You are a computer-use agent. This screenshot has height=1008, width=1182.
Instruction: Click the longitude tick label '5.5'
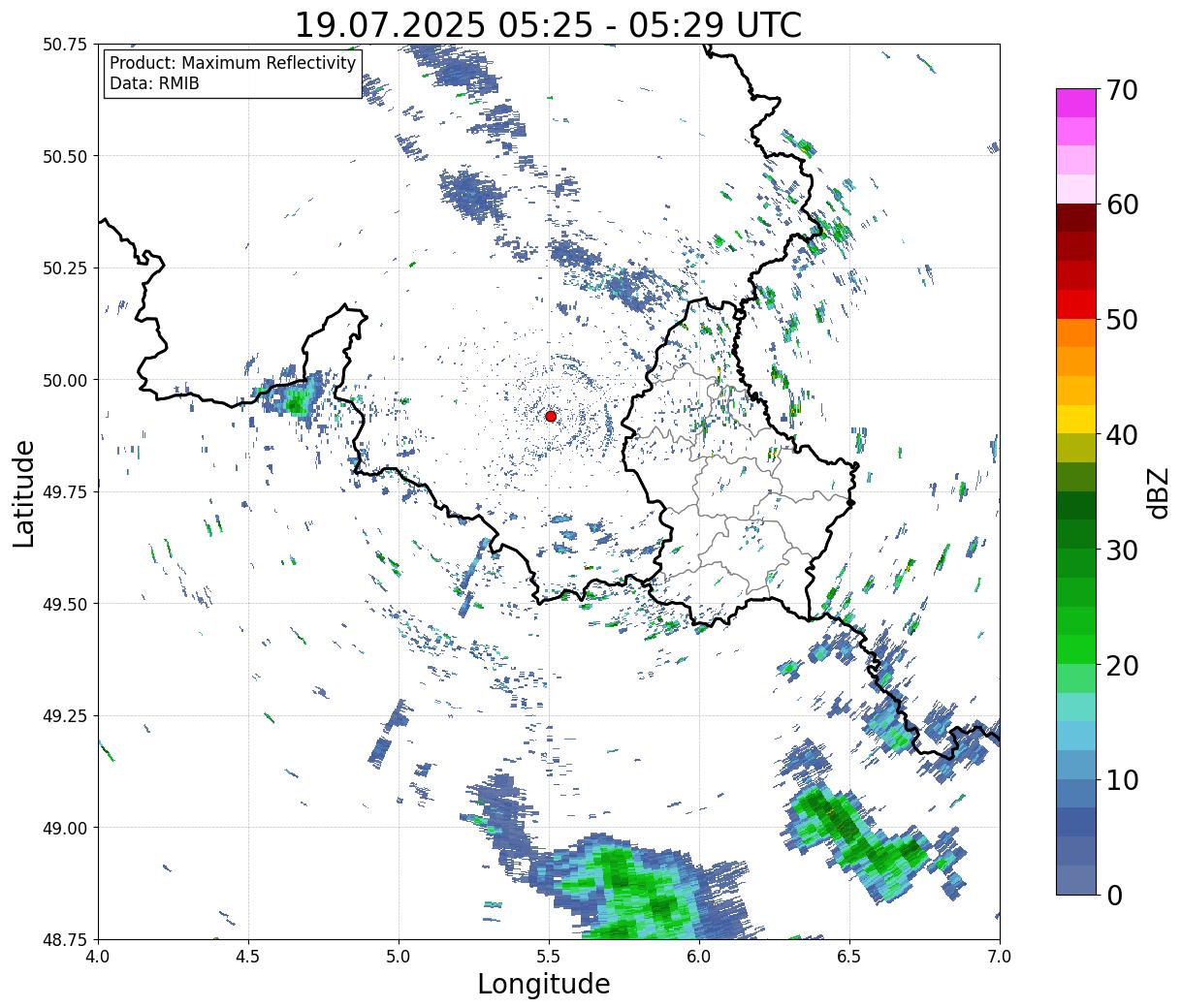(x=549, y=957)
